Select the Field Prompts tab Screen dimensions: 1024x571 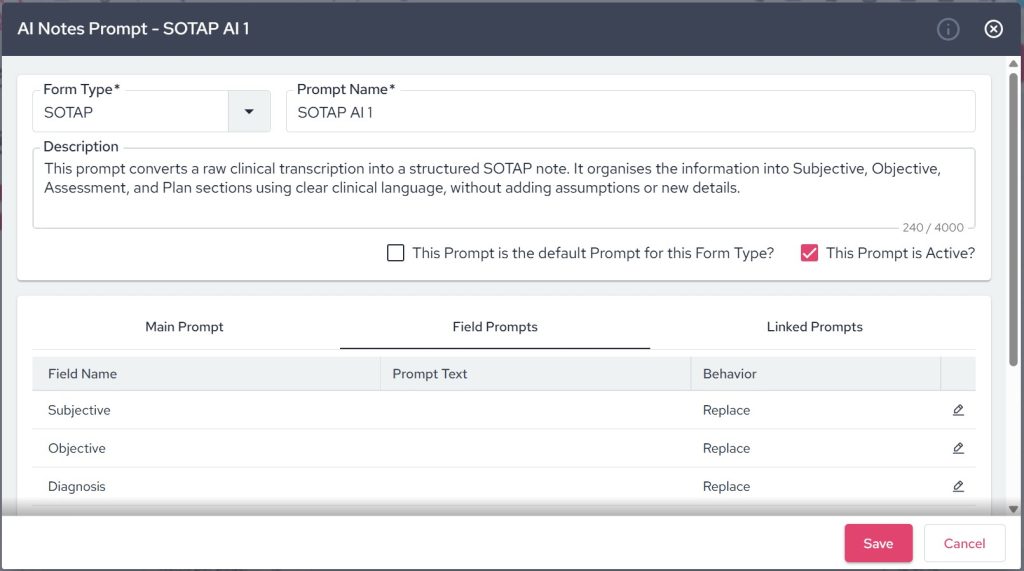(x=495, y=327)
